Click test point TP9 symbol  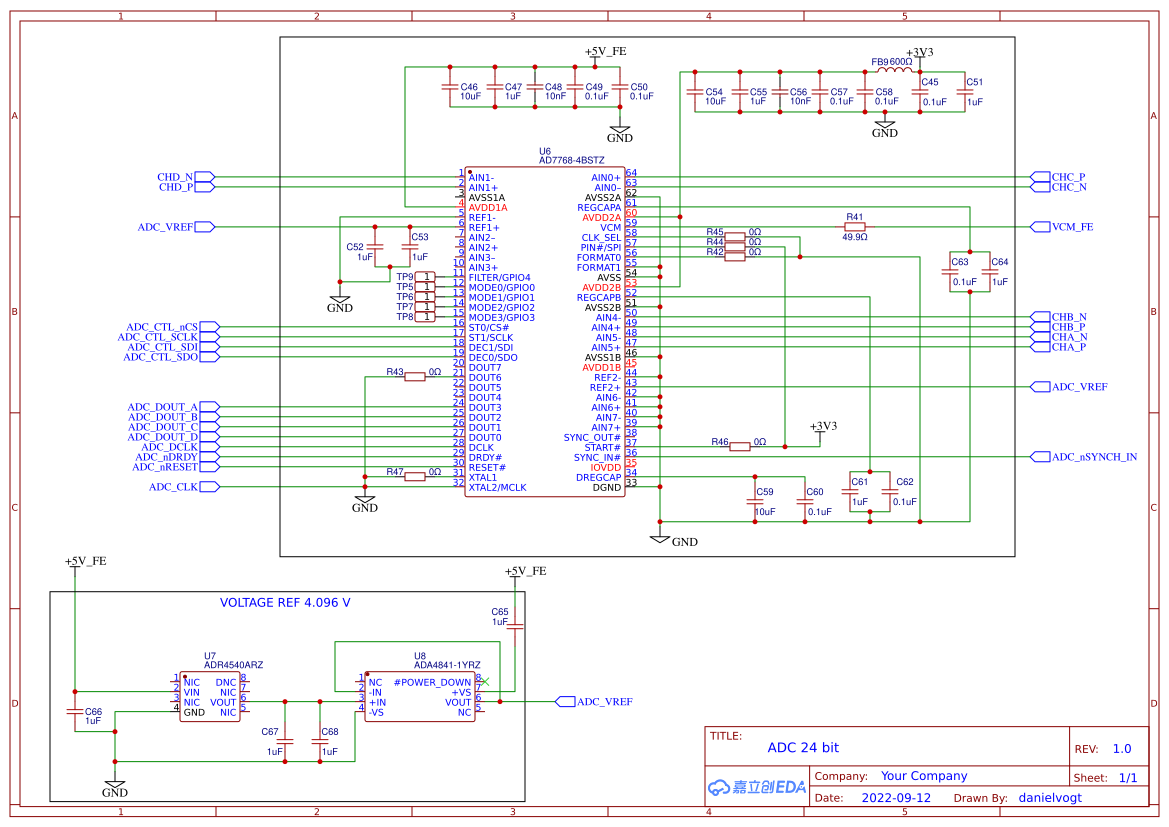424,277
